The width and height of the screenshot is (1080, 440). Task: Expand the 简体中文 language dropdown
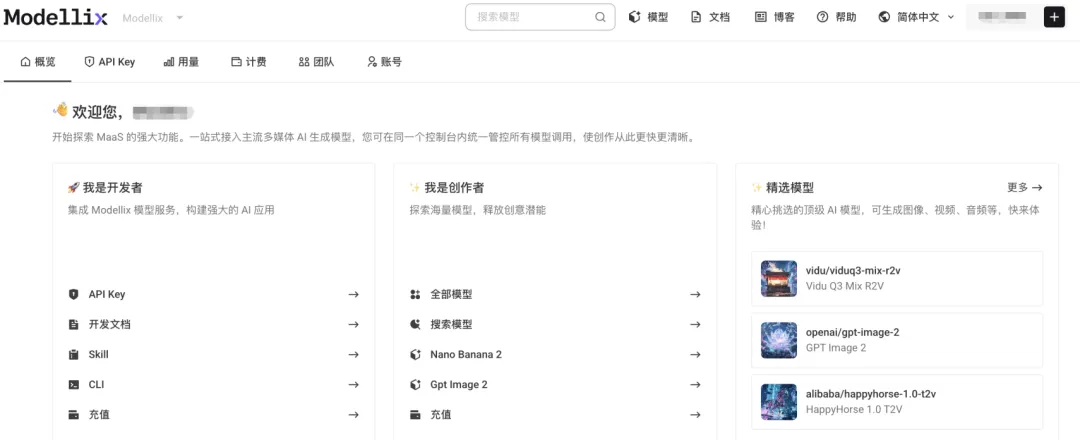(917, 17)
